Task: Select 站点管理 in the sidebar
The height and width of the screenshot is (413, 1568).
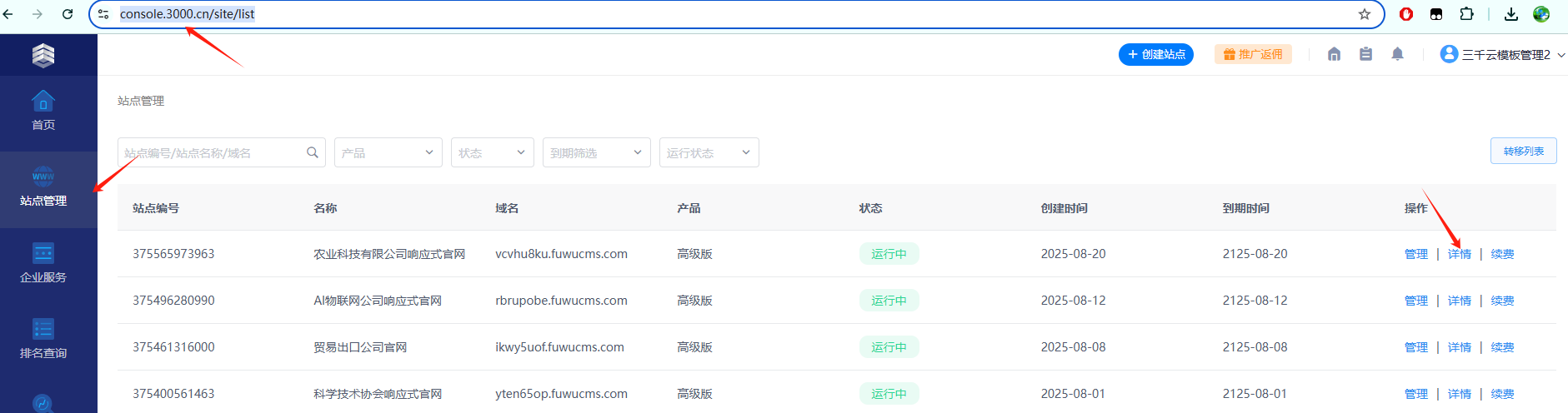Action: point(43,189)
